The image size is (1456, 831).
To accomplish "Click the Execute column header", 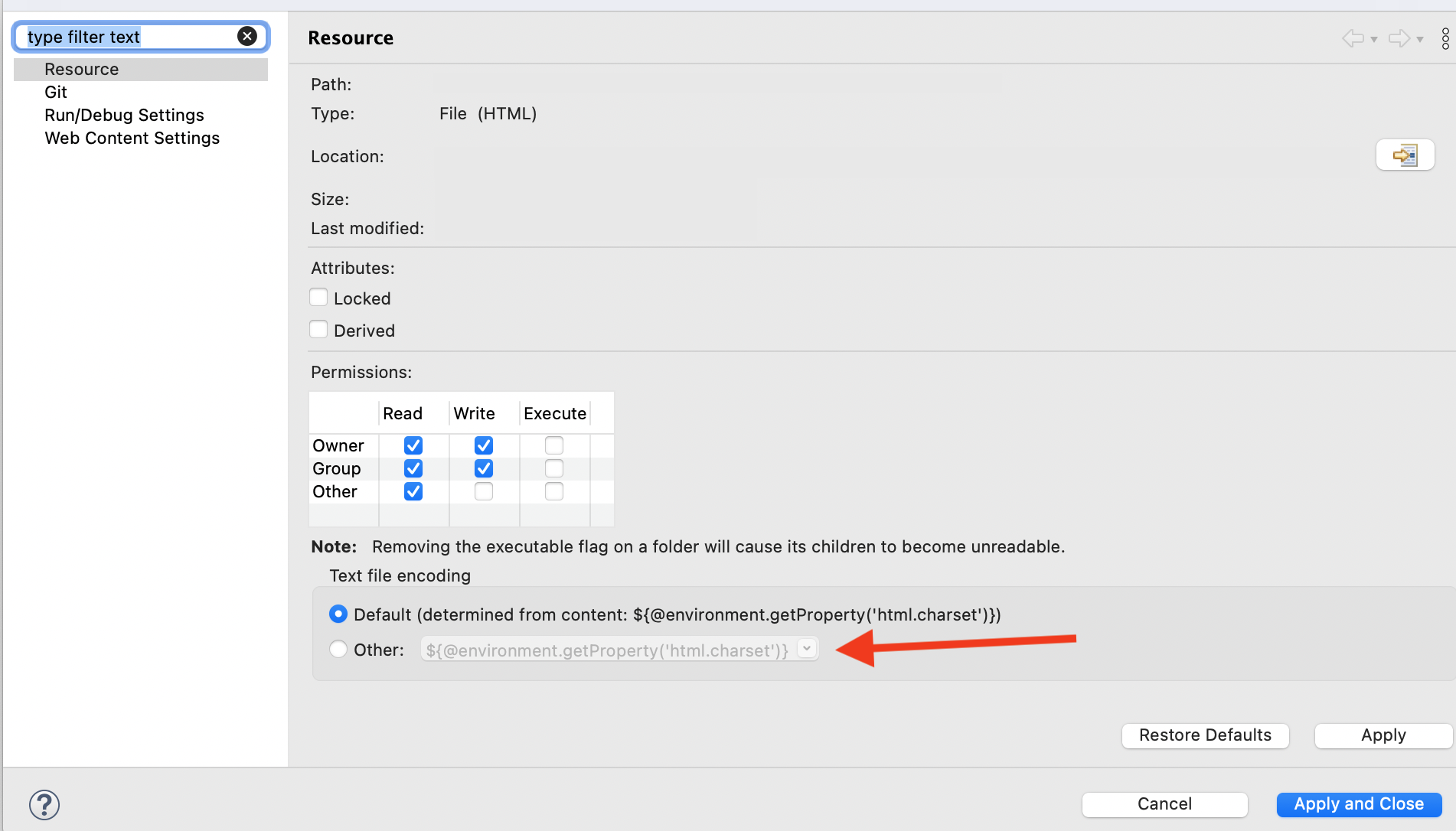I will 555,414.
